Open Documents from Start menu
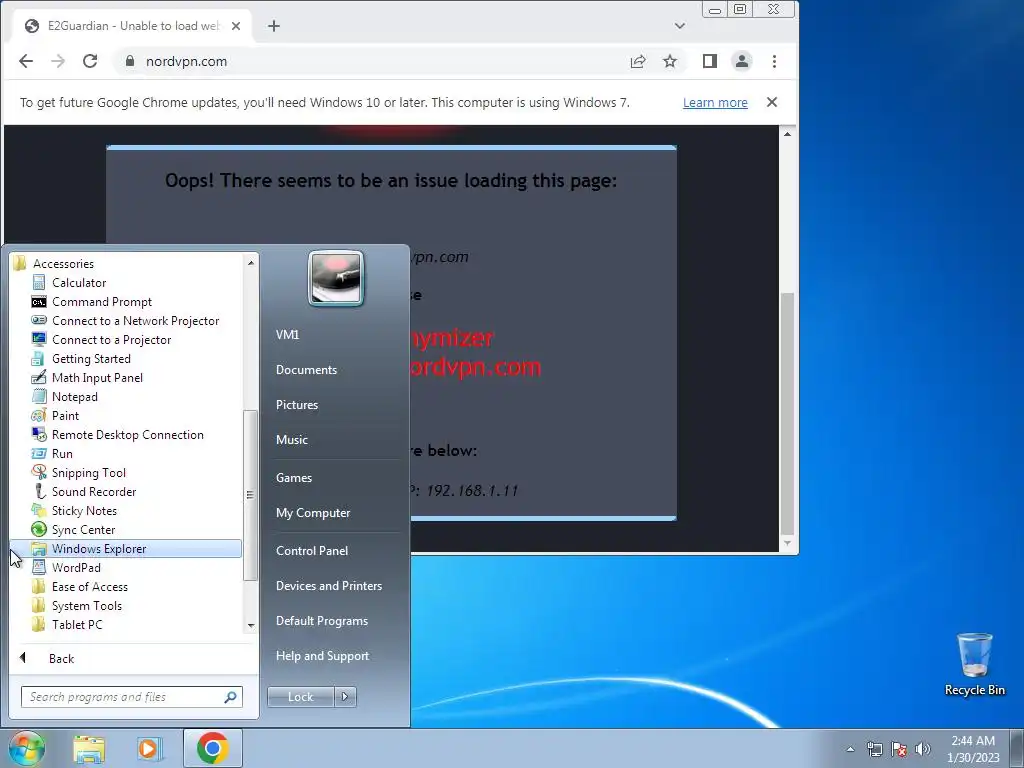The width and height of the screenshot is (1024, 768). point(306,370)
